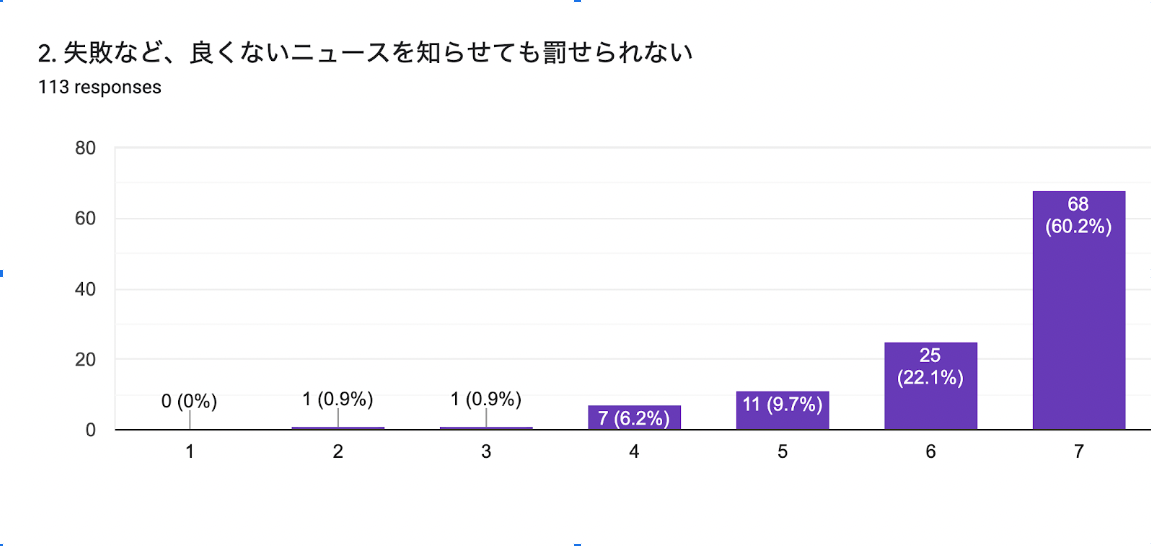Screen dimensions: 1151x546
Task: Select the bar labeled 25 (22.1%)
Action: [930, 386]
